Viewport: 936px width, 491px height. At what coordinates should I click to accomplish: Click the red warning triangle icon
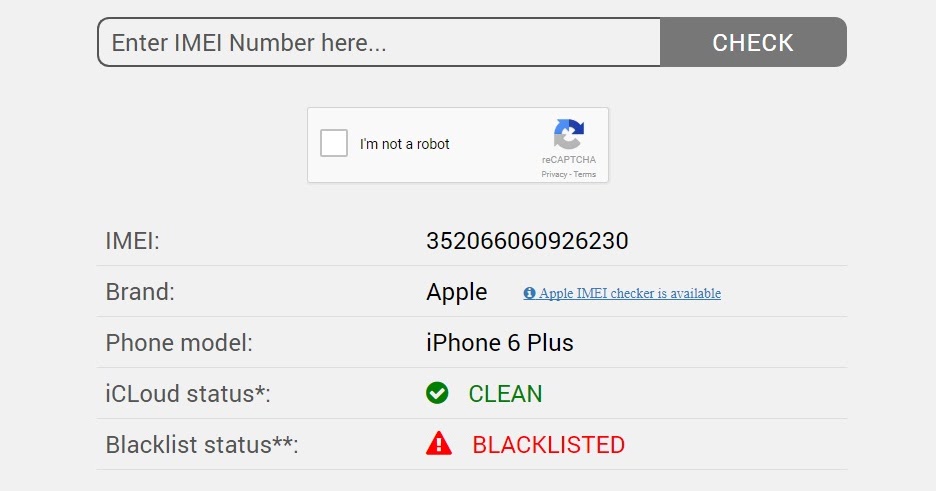click(x=438, y=444)
